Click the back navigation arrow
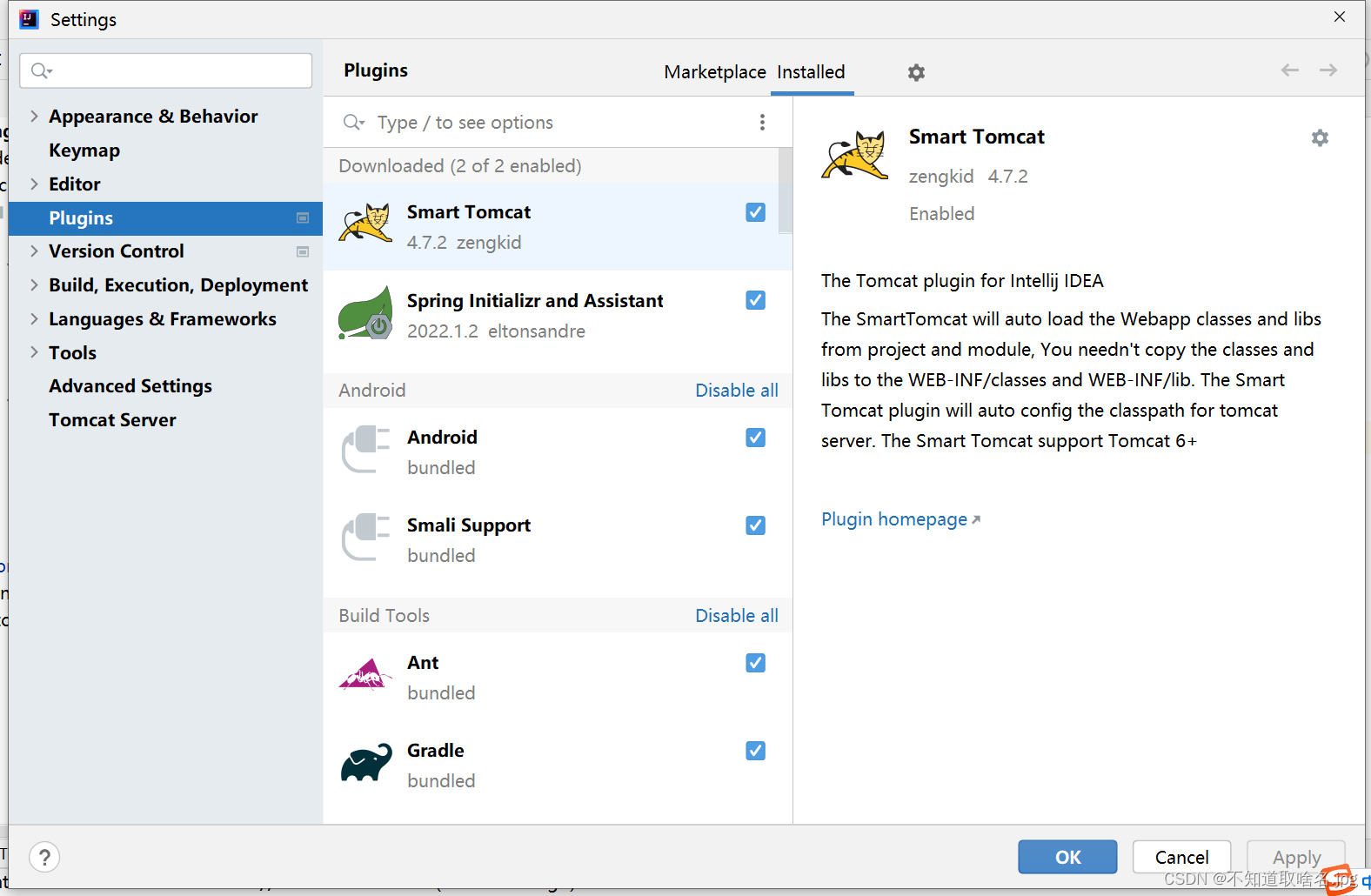1371x896 pixels. click(x=1289, y=70)
